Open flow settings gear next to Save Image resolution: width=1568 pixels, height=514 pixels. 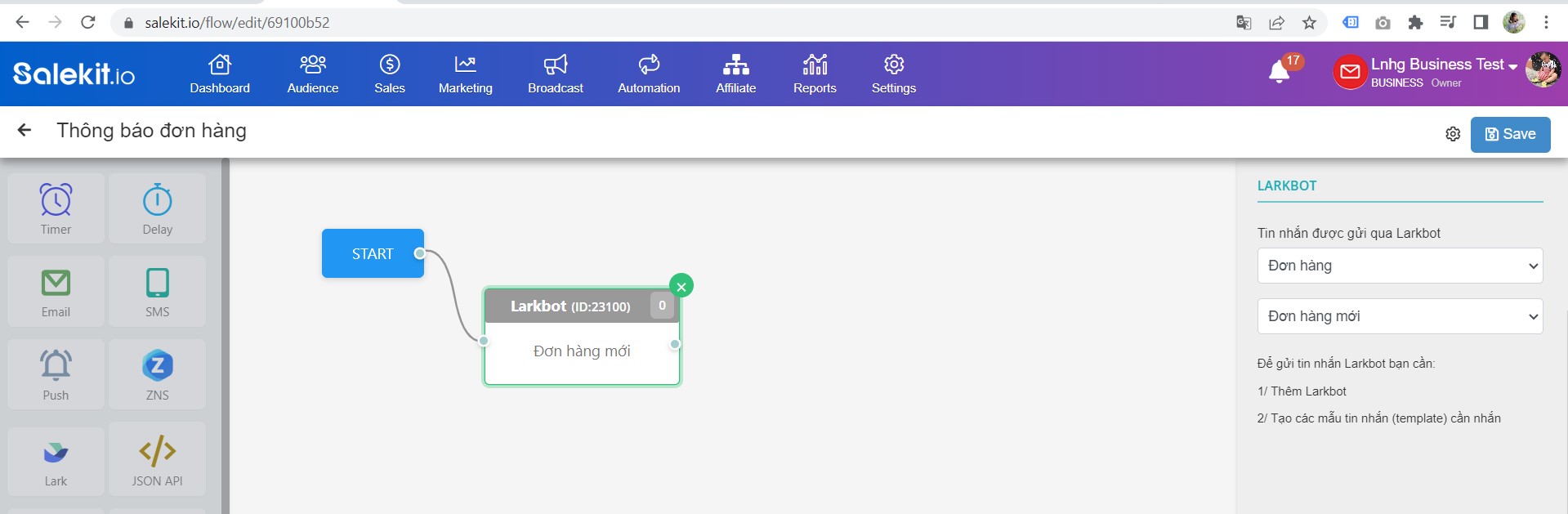click(x=1453, y=134)
